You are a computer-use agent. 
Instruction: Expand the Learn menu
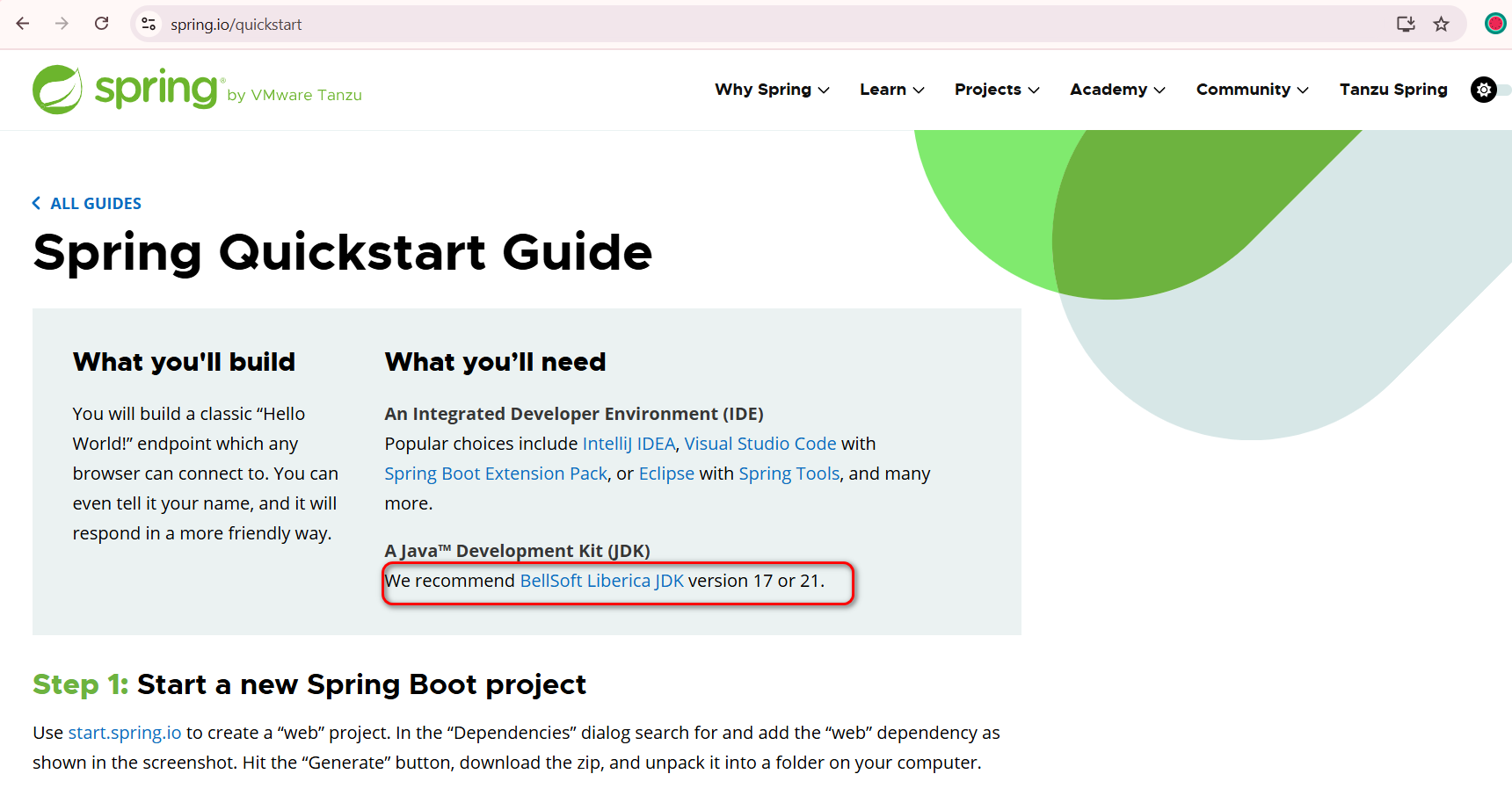click(x=891, y=90)
